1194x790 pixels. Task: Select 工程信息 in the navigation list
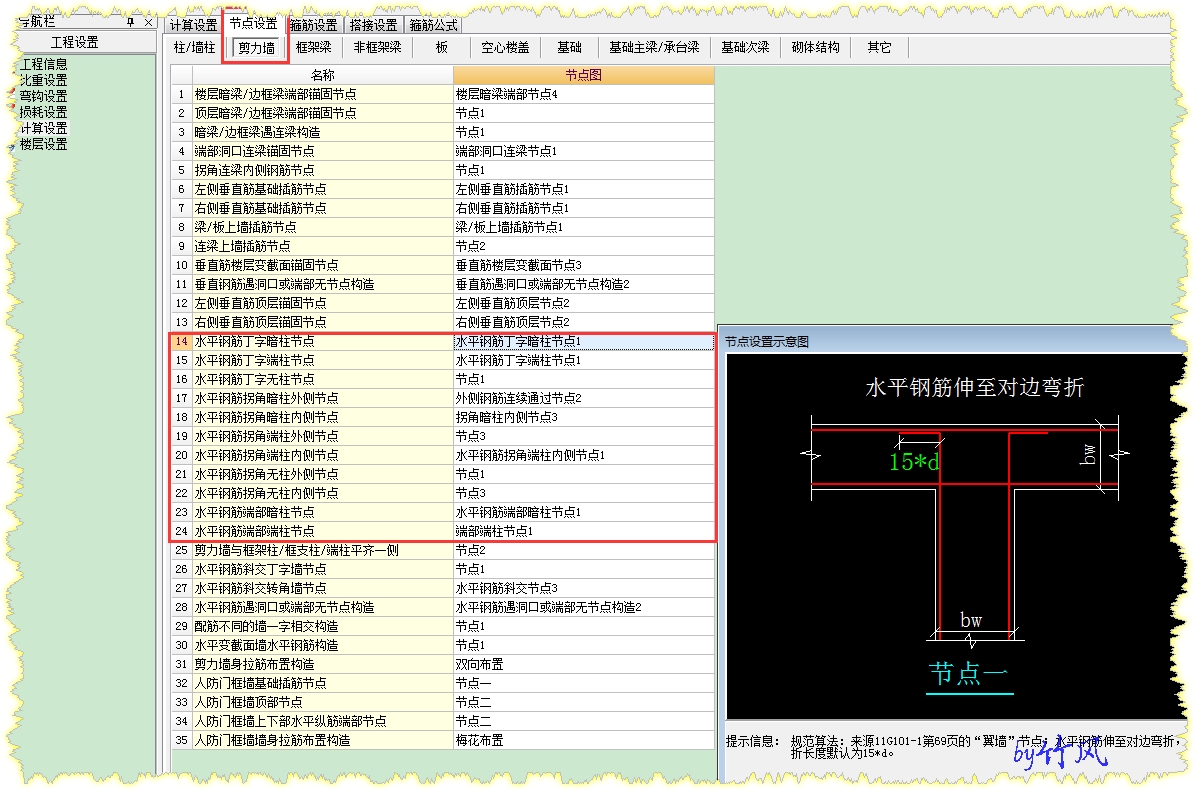(43, 64)
